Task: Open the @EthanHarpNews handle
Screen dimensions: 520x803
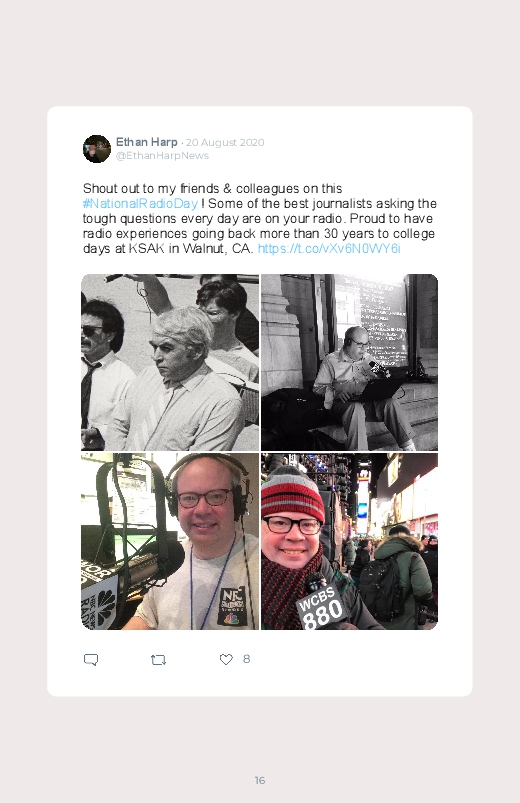Action: 162,156
